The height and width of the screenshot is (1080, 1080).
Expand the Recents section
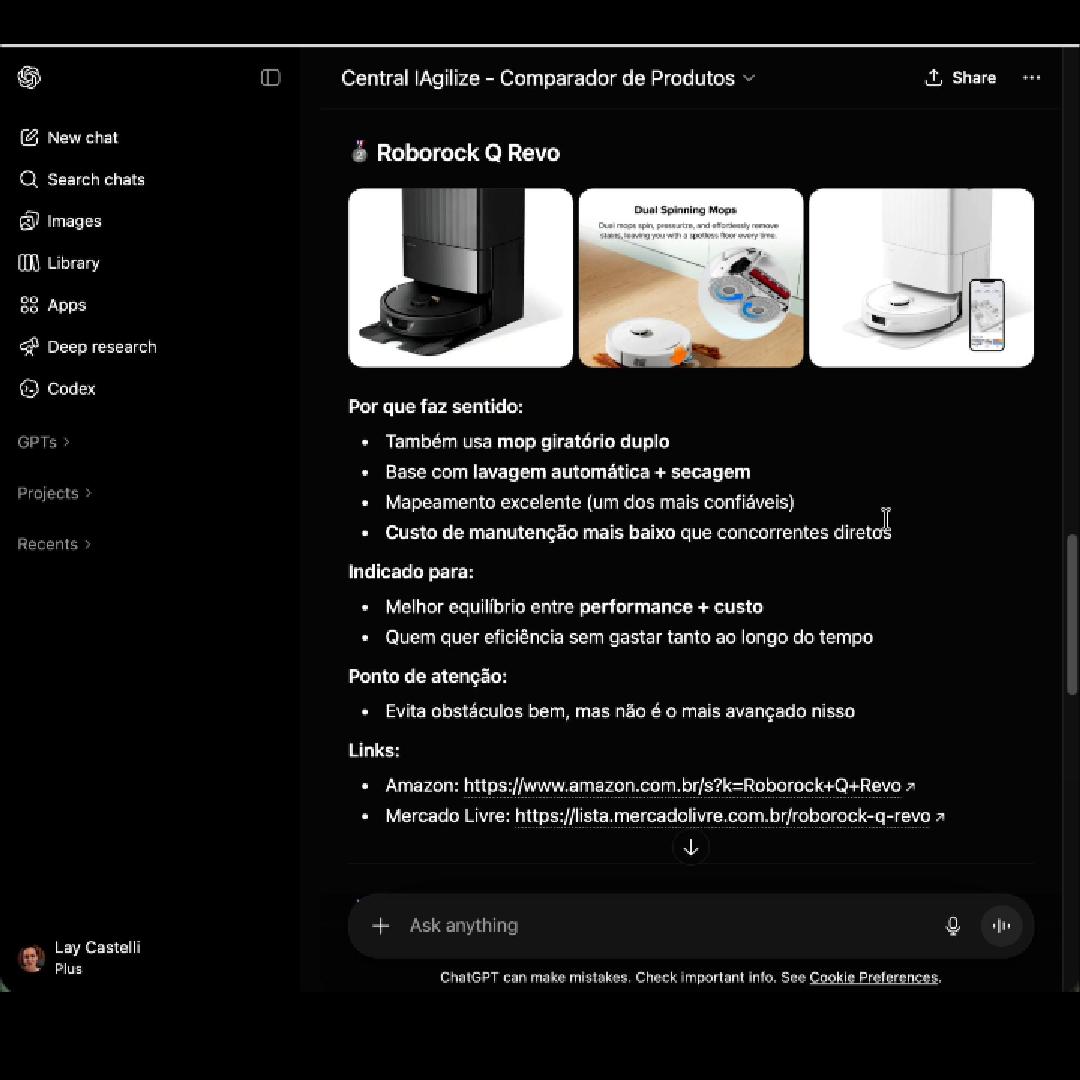[x=54, y=544]
